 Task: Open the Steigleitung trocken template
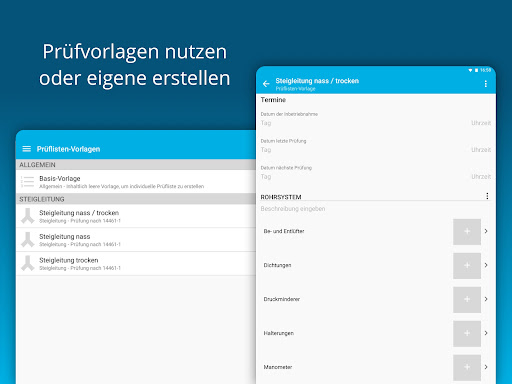(x=136, y=263)
